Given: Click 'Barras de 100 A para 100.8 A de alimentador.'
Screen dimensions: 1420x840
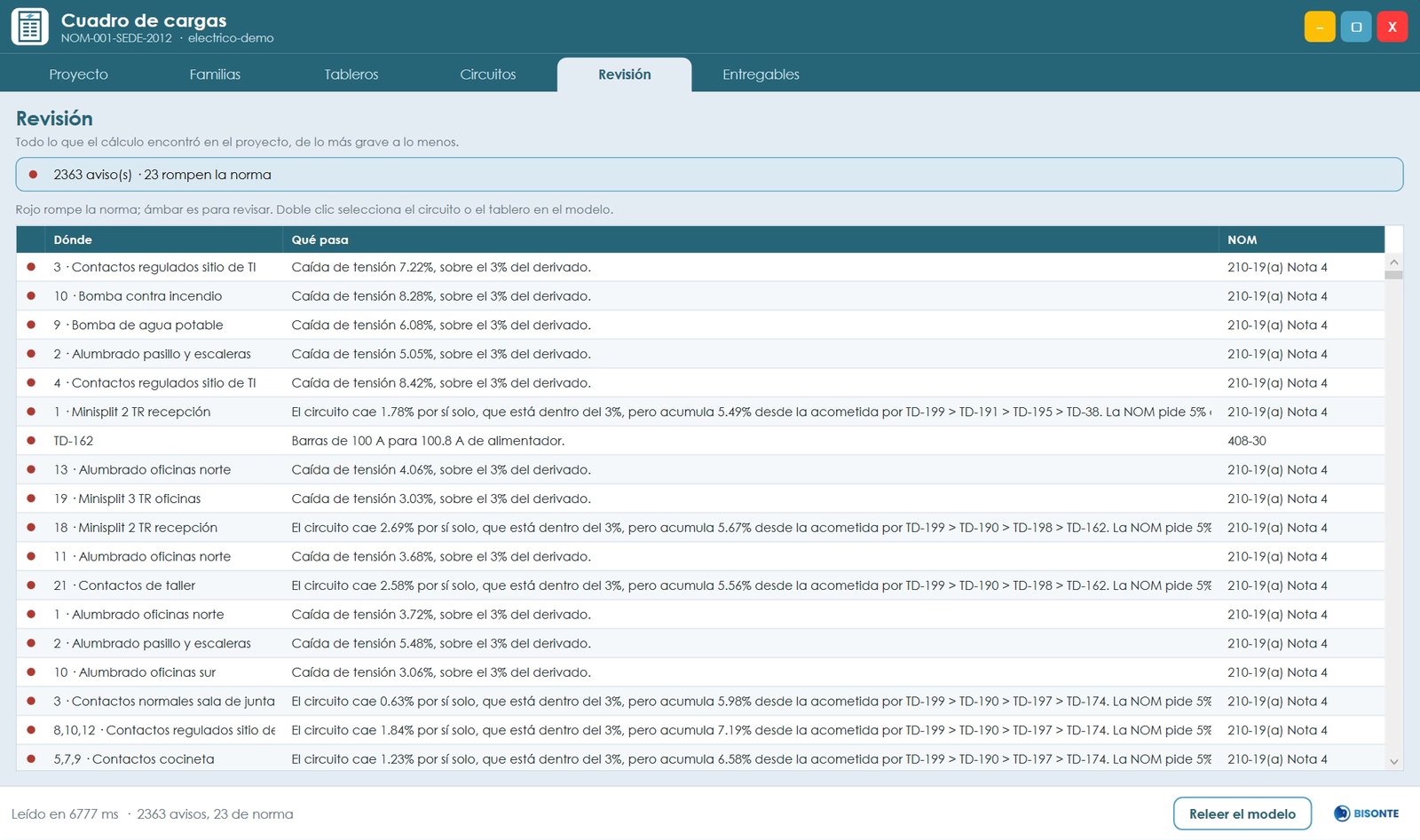Looking at the screenshot, I should pos(428,441).
